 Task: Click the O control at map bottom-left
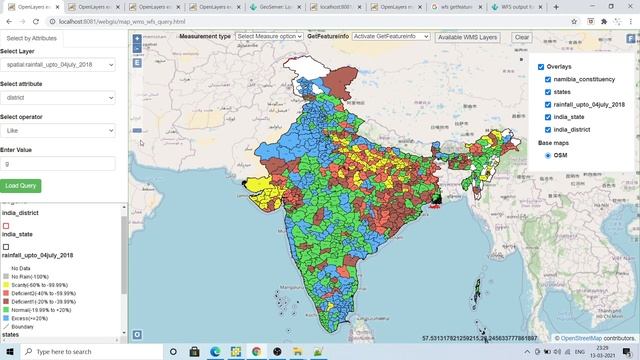(137, 335)
